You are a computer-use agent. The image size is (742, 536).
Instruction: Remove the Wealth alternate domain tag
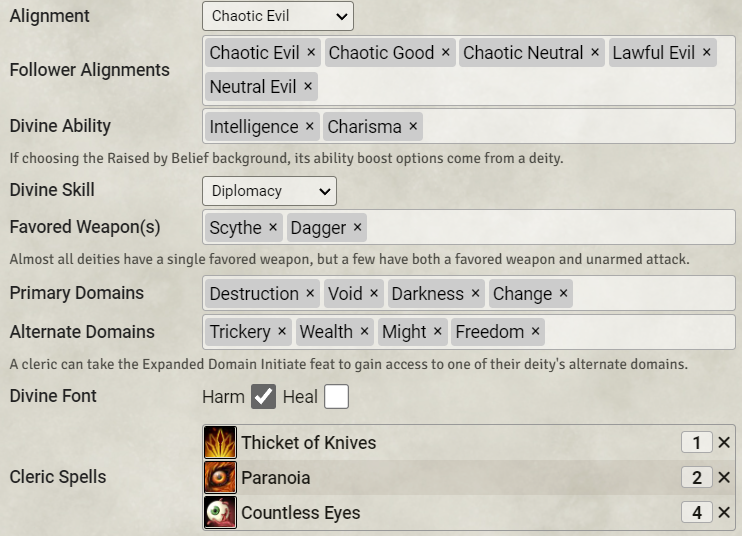(x=364, y=331)
